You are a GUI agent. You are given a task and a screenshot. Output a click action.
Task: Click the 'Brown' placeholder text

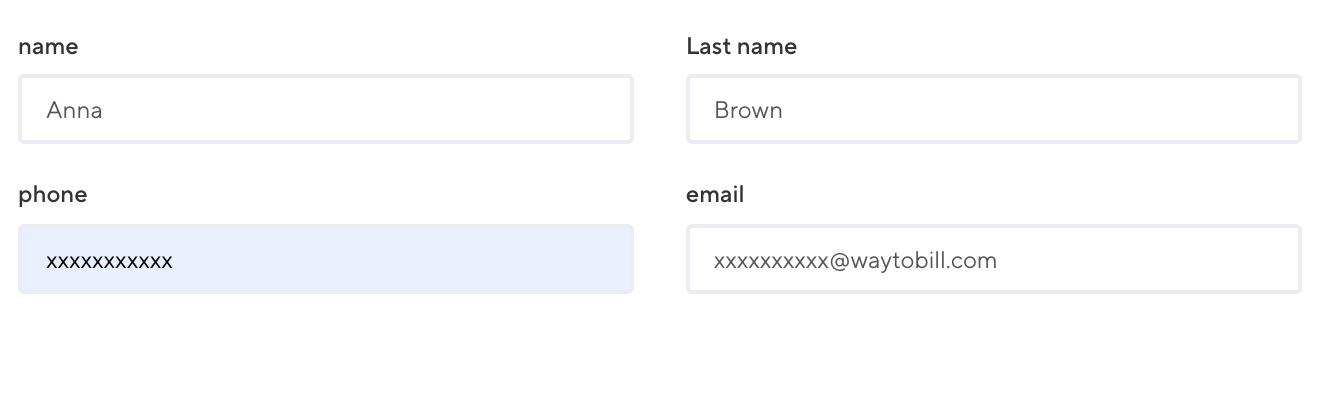748,111
